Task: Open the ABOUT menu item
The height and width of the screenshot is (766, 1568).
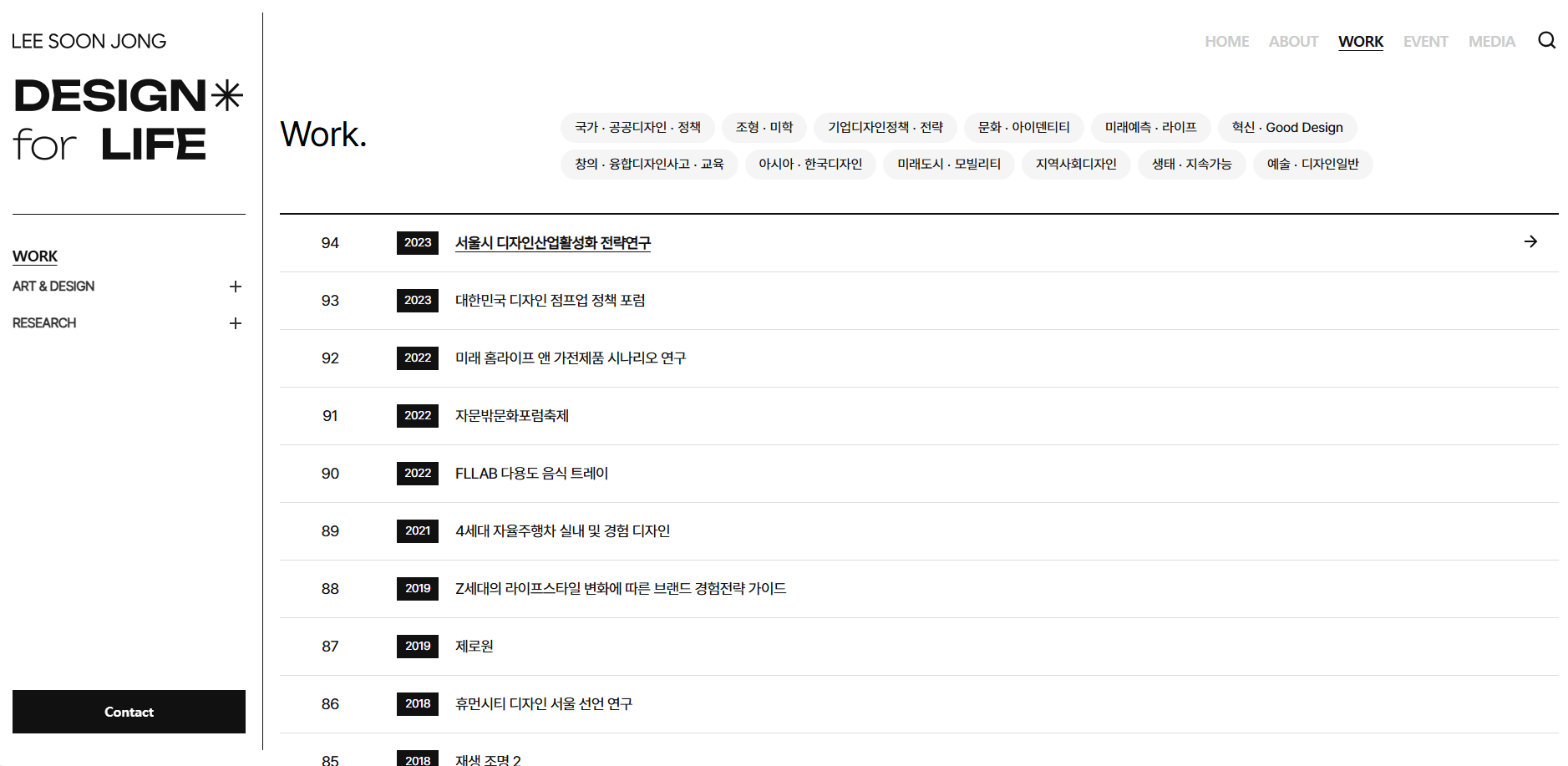Action: pos(1293,42)
